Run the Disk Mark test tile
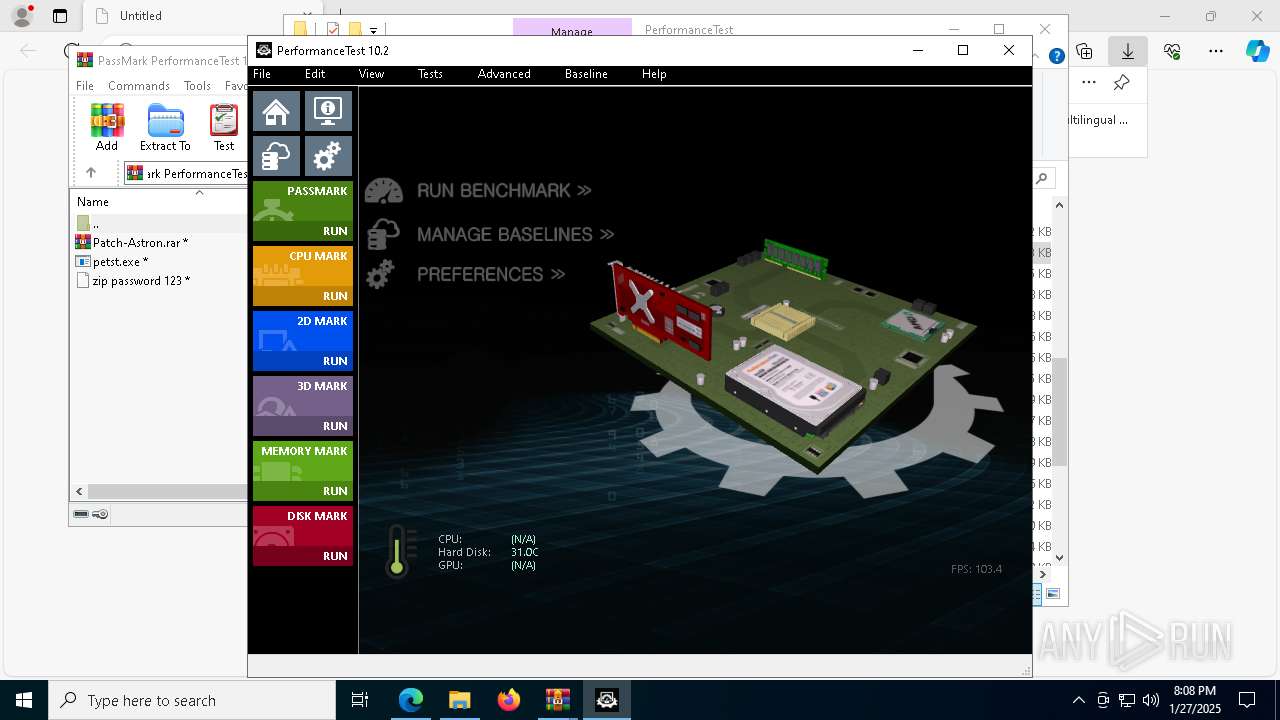 [303, 536]
